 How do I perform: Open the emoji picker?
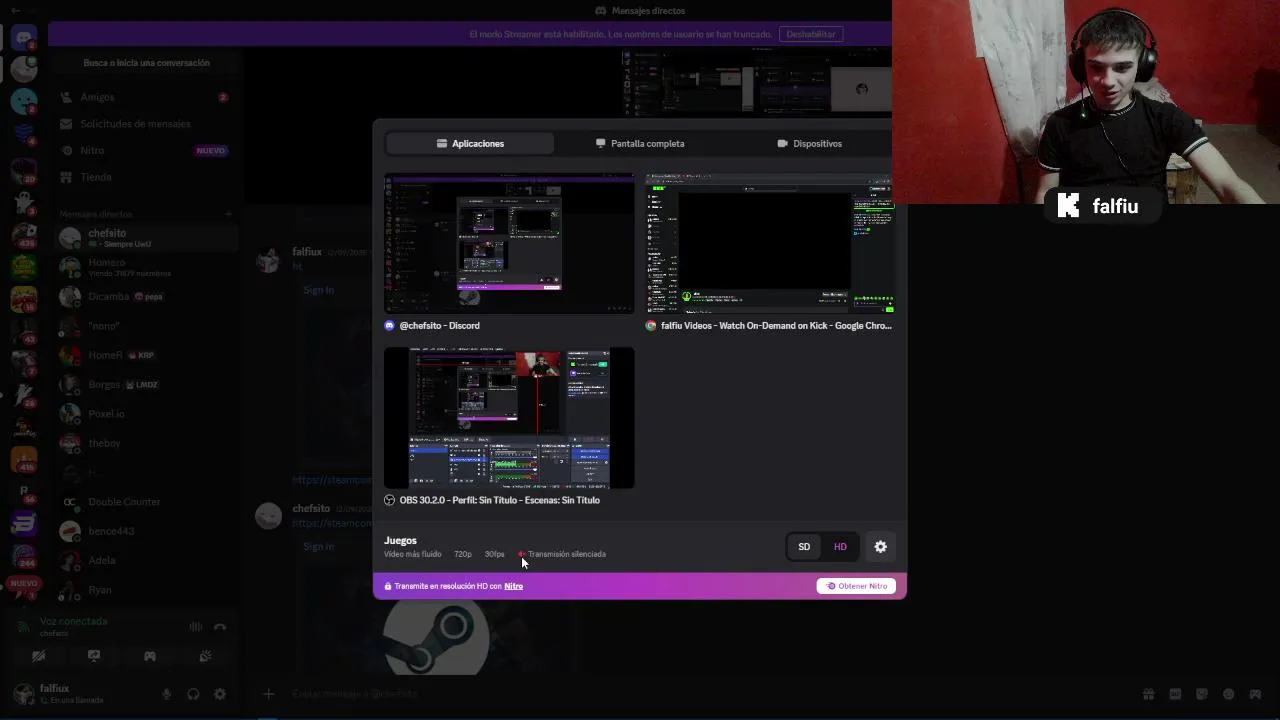(1229, 694)
